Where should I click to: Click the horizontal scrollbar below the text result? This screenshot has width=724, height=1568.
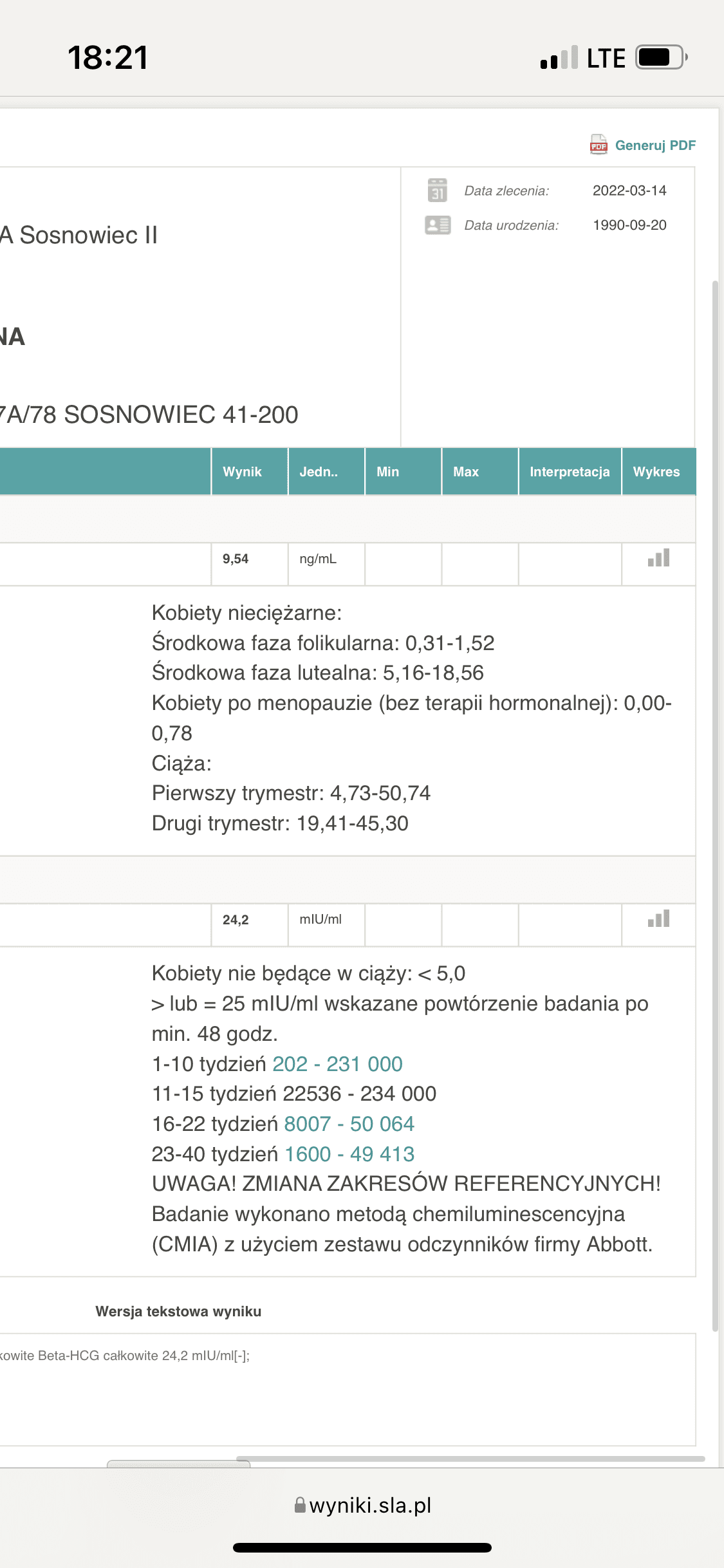coord(470,1459)
